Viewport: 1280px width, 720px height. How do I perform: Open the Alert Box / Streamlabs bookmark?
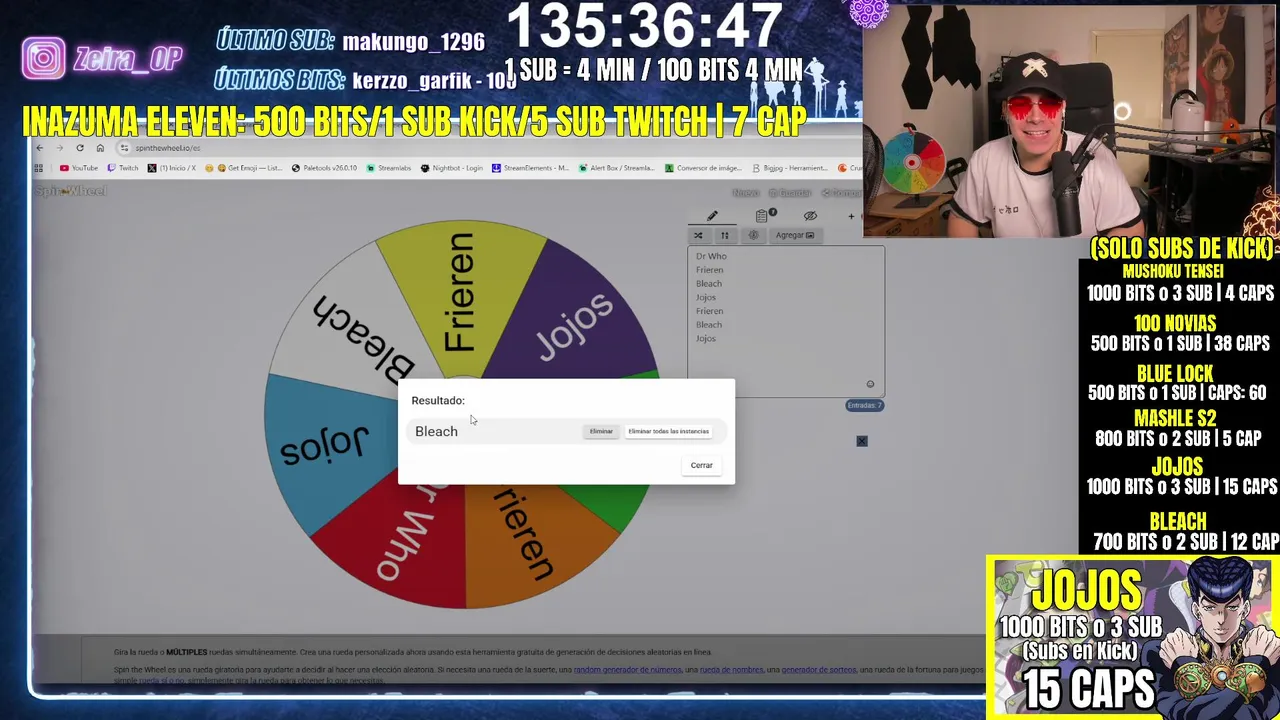(x=616, y=168)
